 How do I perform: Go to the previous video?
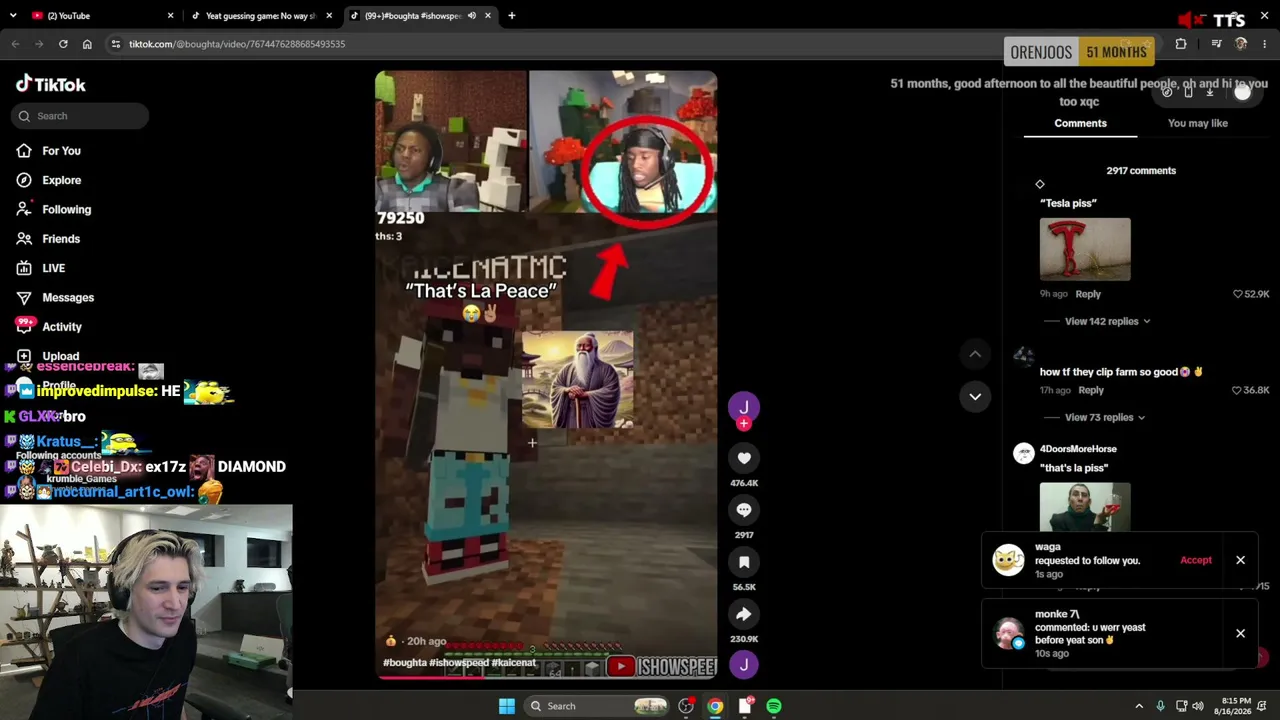975,354
